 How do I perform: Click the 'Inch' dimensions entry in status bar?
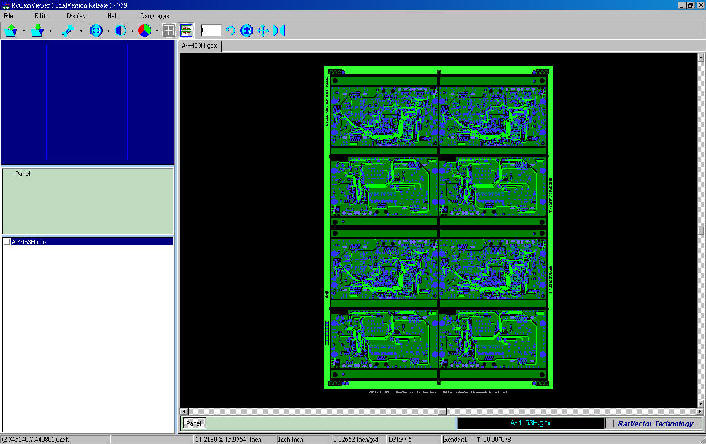[x=227, y=439]
